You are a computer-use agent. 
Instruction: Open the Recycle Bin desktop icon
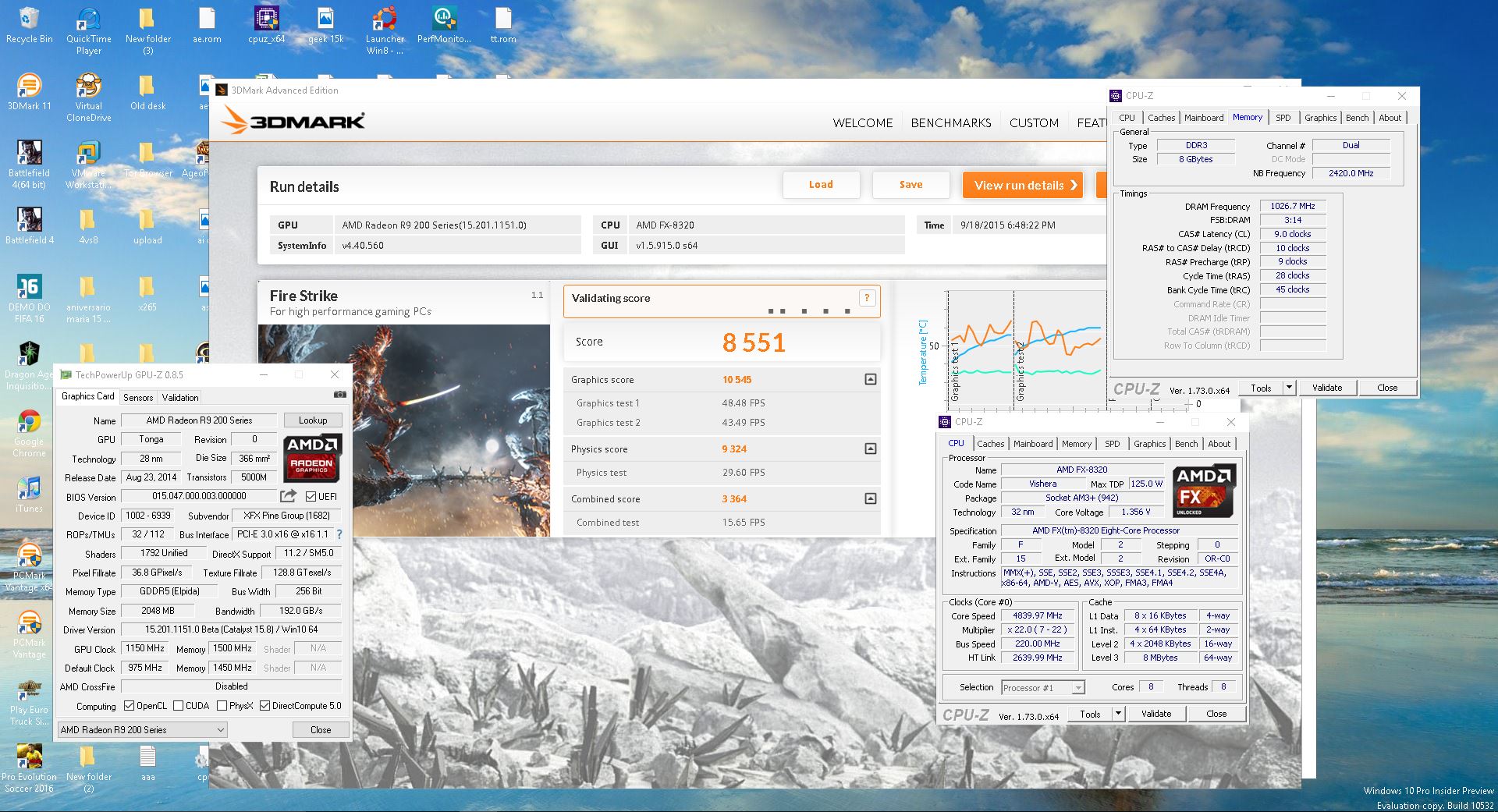pyautogui.click(x=30, y=25)
